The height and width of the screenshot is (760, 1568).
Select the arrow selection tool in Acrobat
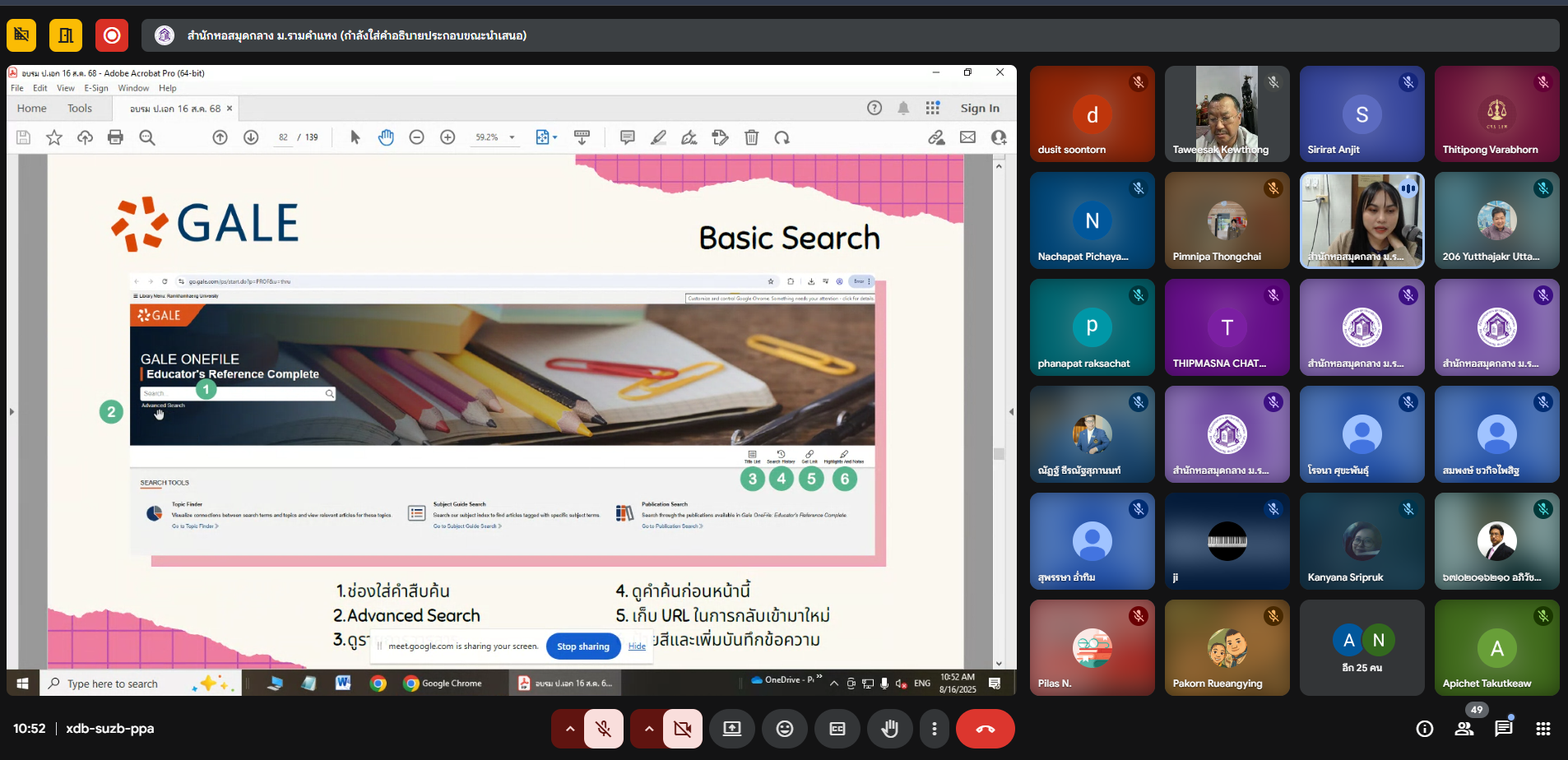[355, 137]
